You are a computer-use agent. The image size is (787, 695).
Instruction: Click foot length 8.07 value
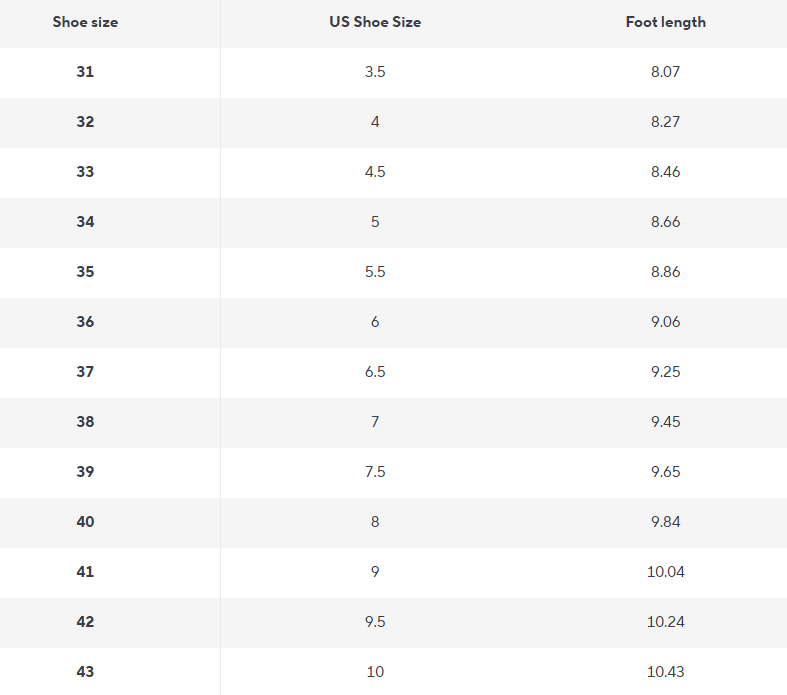(665, 72)
